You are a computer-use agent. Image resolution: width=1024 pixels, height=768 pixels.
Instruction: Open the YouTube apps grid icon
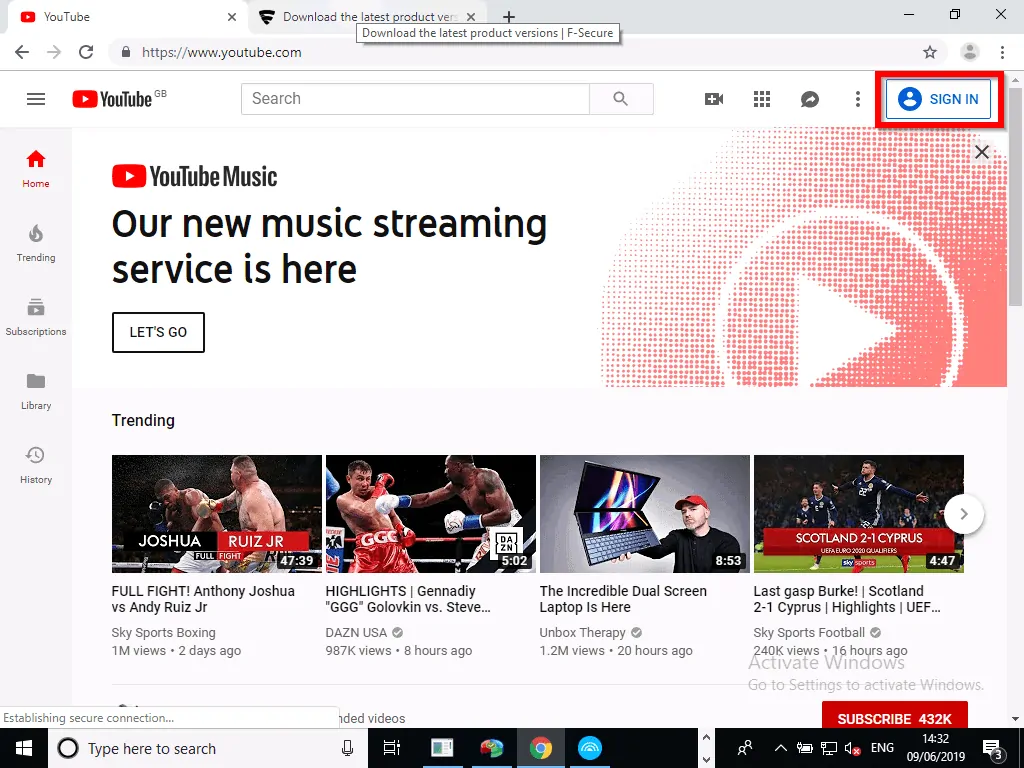[x=761, y=99]
